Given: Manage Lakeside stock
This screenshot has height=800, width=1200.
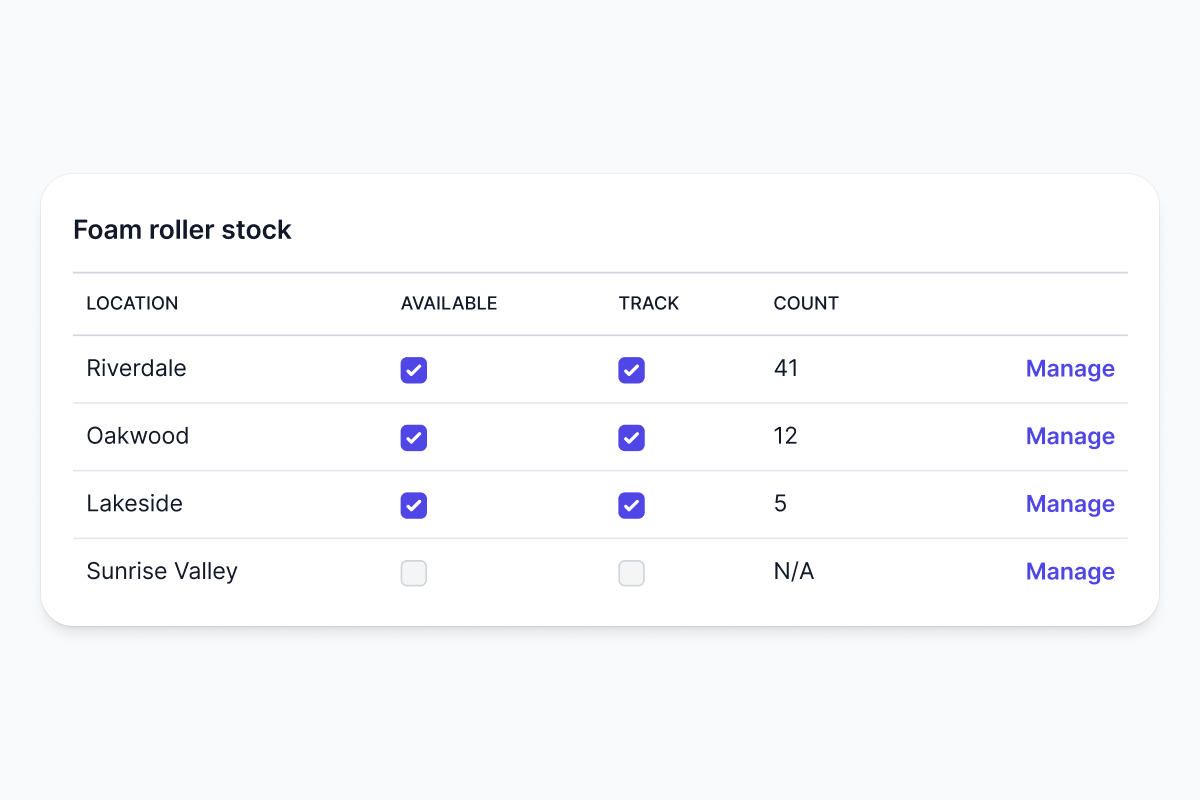Looking at the screenshot, I should click(x=1069, y=504).
